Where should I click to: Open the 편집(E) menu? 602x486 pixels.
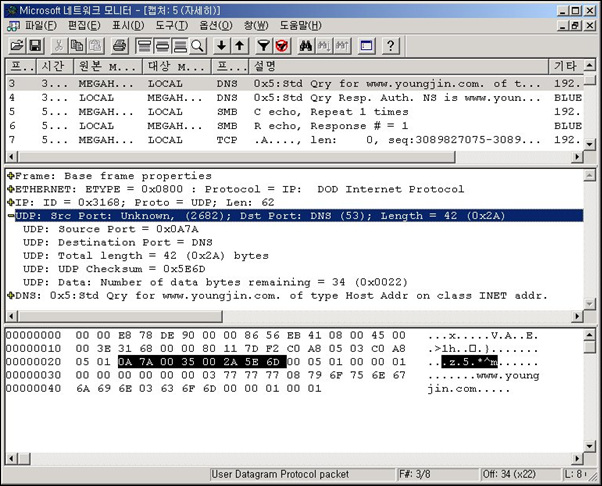84,26
